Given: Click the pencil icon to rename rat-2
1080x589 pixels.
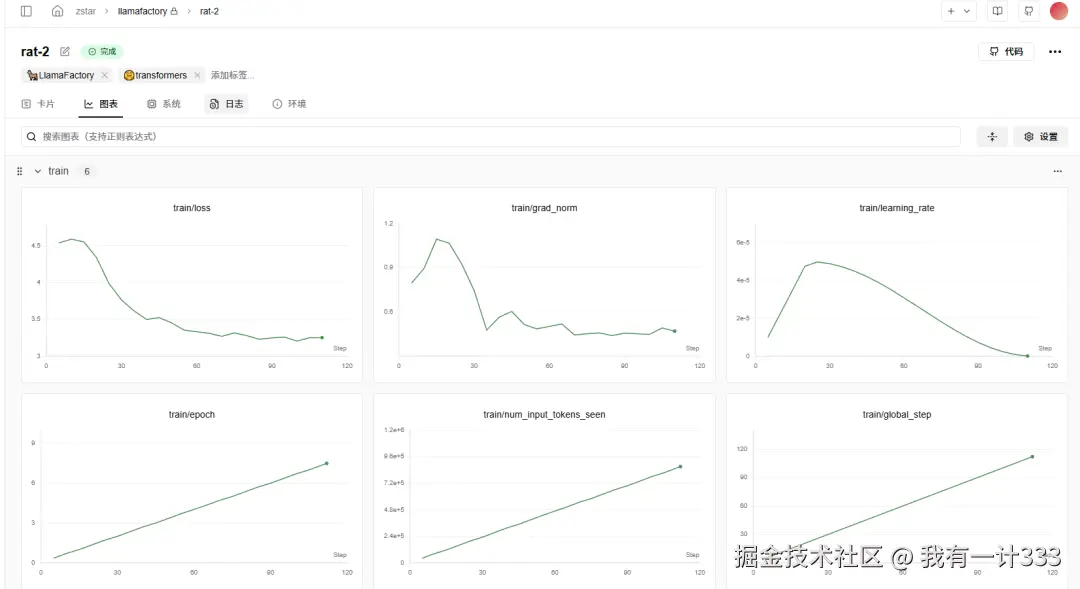Looking at the screenshot, I should 64,51.
